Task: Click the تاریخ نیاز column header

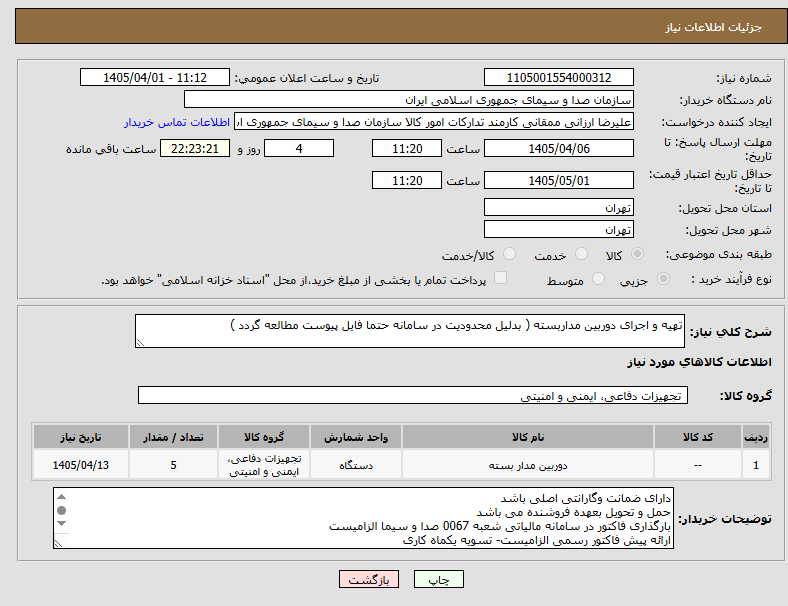Action: tap(80, 437)
